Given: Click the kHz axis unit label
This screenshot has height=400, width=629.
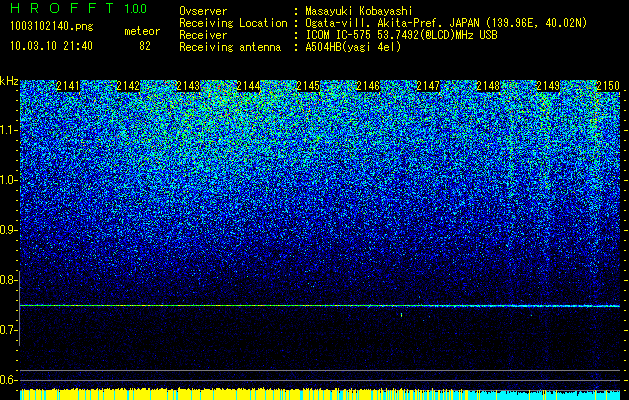Looking at the screenshot, I should (9, 81).
